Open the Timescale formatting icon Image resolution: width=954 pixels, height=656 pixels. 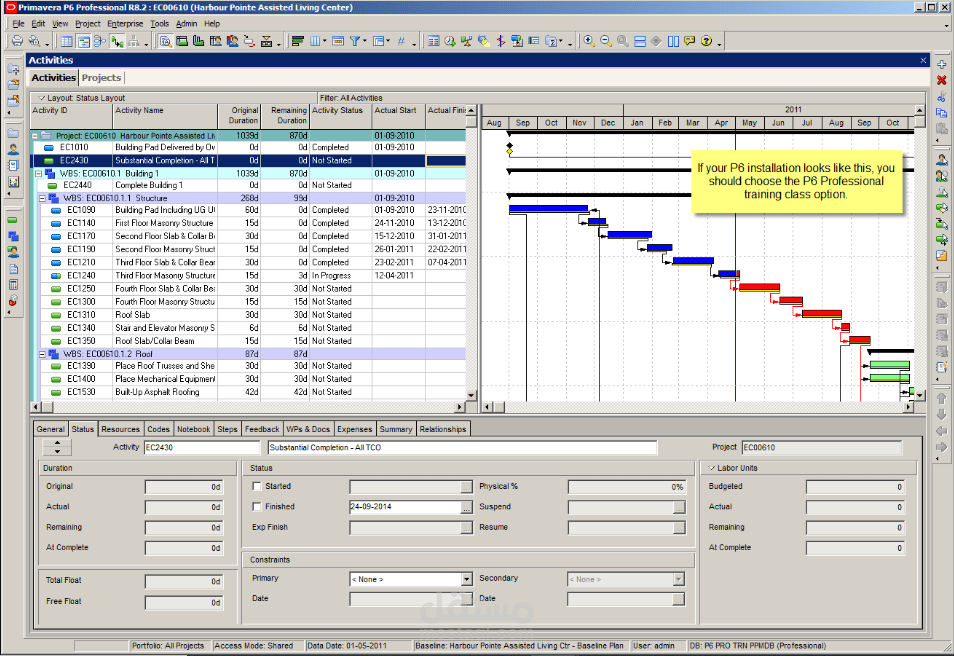338,41
